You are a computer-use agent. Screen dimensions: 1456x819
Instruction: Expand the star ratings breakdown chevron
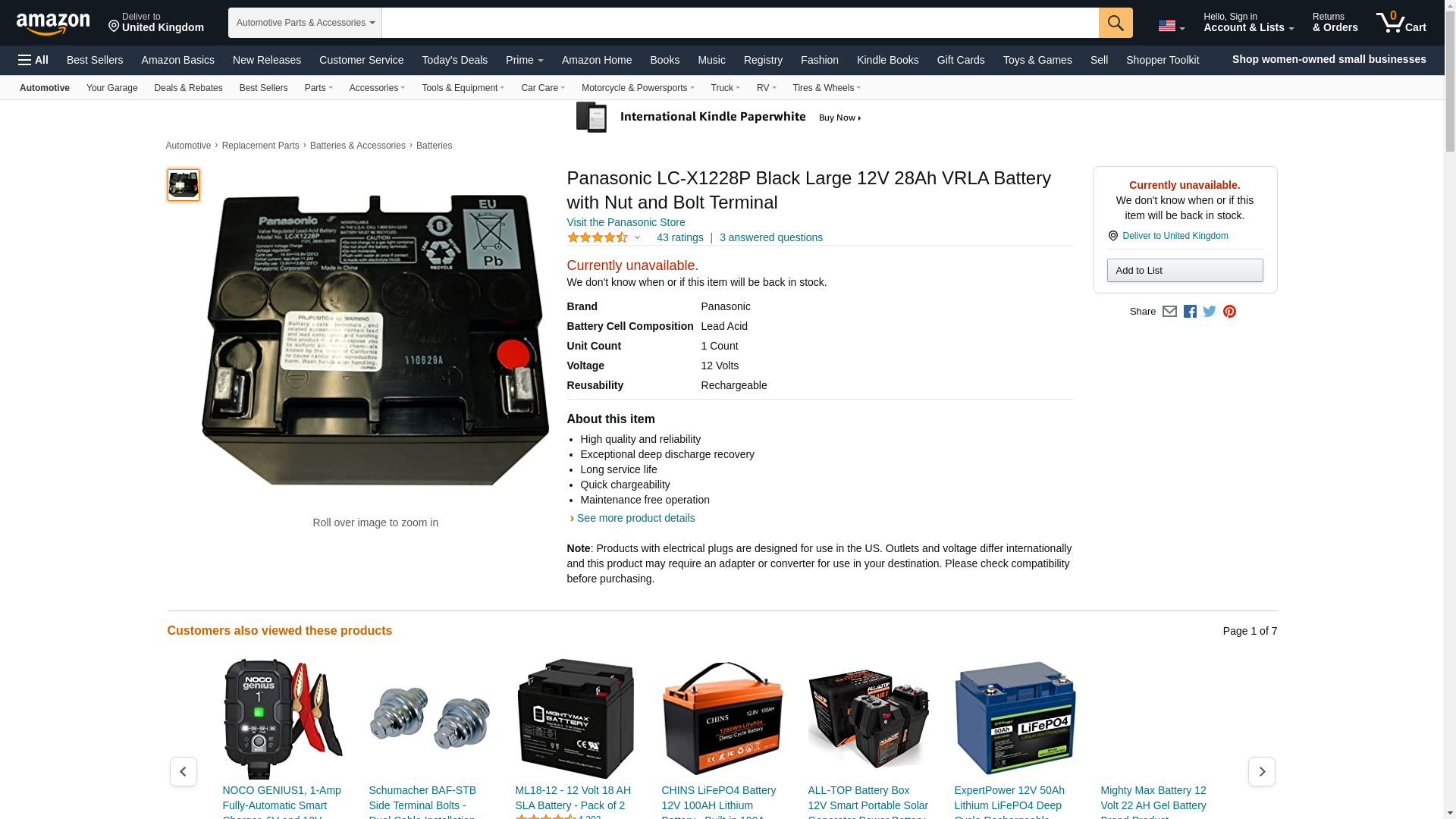click(637, 237)
